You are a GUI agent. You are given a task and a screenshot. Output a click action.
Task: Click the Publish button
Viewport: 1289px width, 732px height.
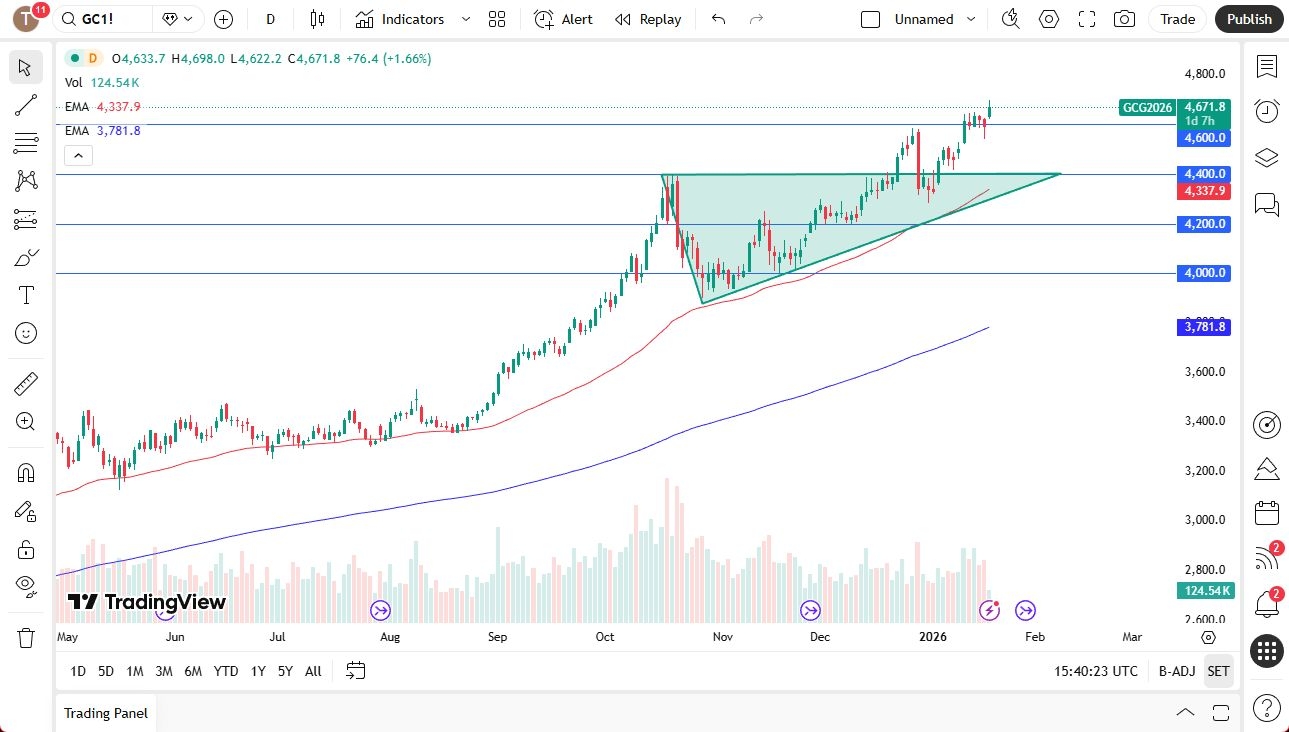tap(1248, 19)
